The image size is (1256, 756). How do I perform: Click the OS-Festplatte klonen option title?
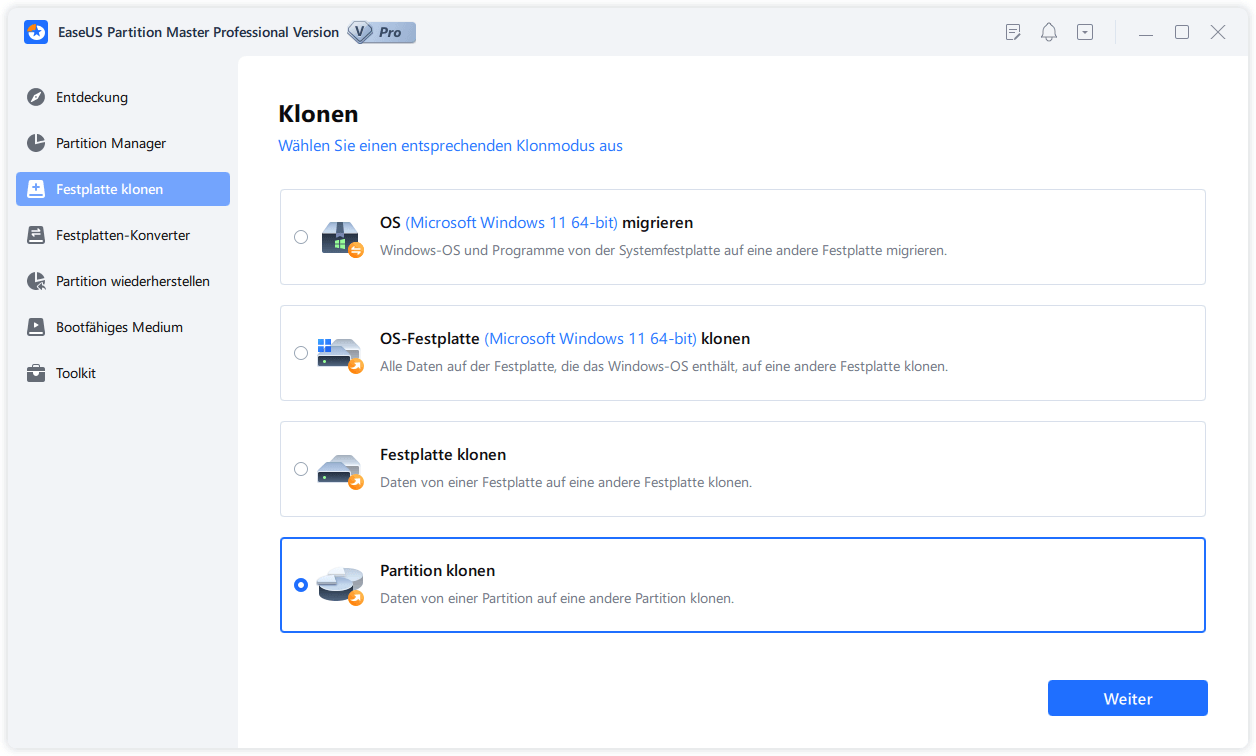click(x=565, y=339)
